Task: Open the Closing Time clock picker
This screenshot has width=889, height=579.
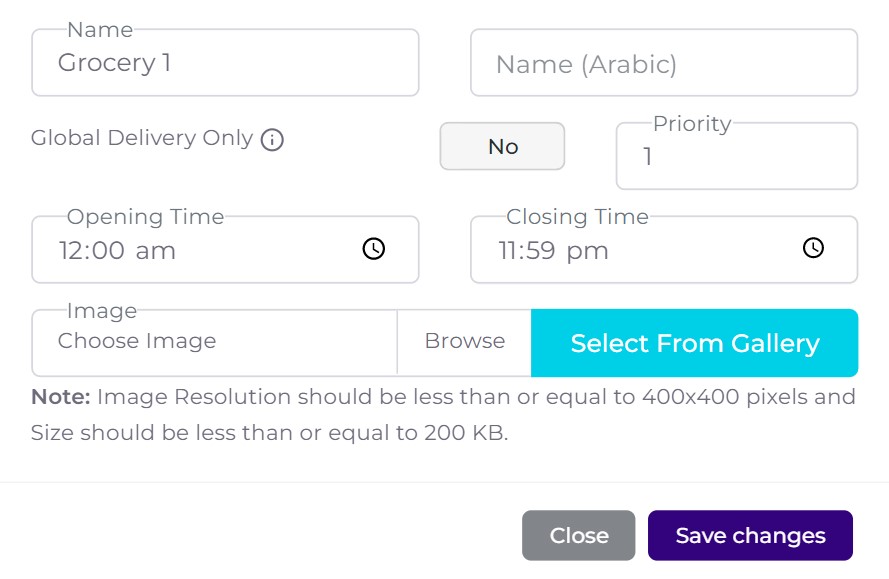Action: [813, 248]
